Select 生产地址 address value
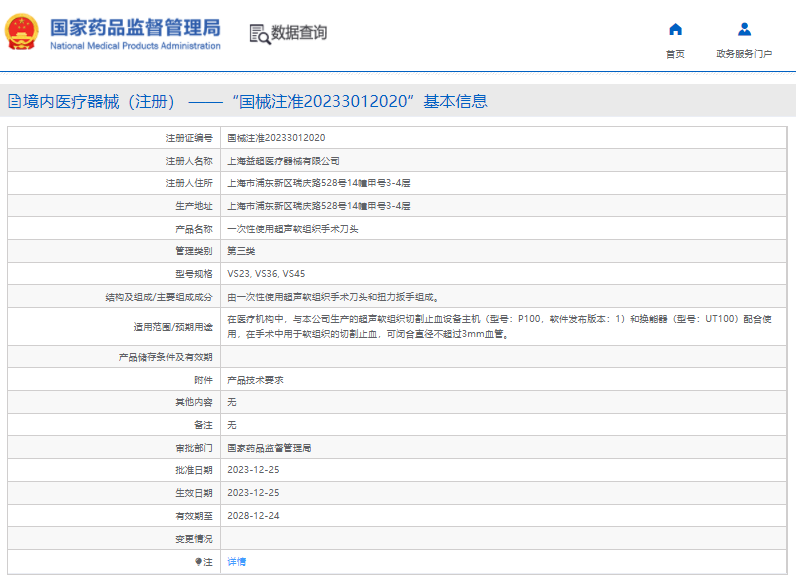This screenshot has width=796, height=581. (319, 206)
